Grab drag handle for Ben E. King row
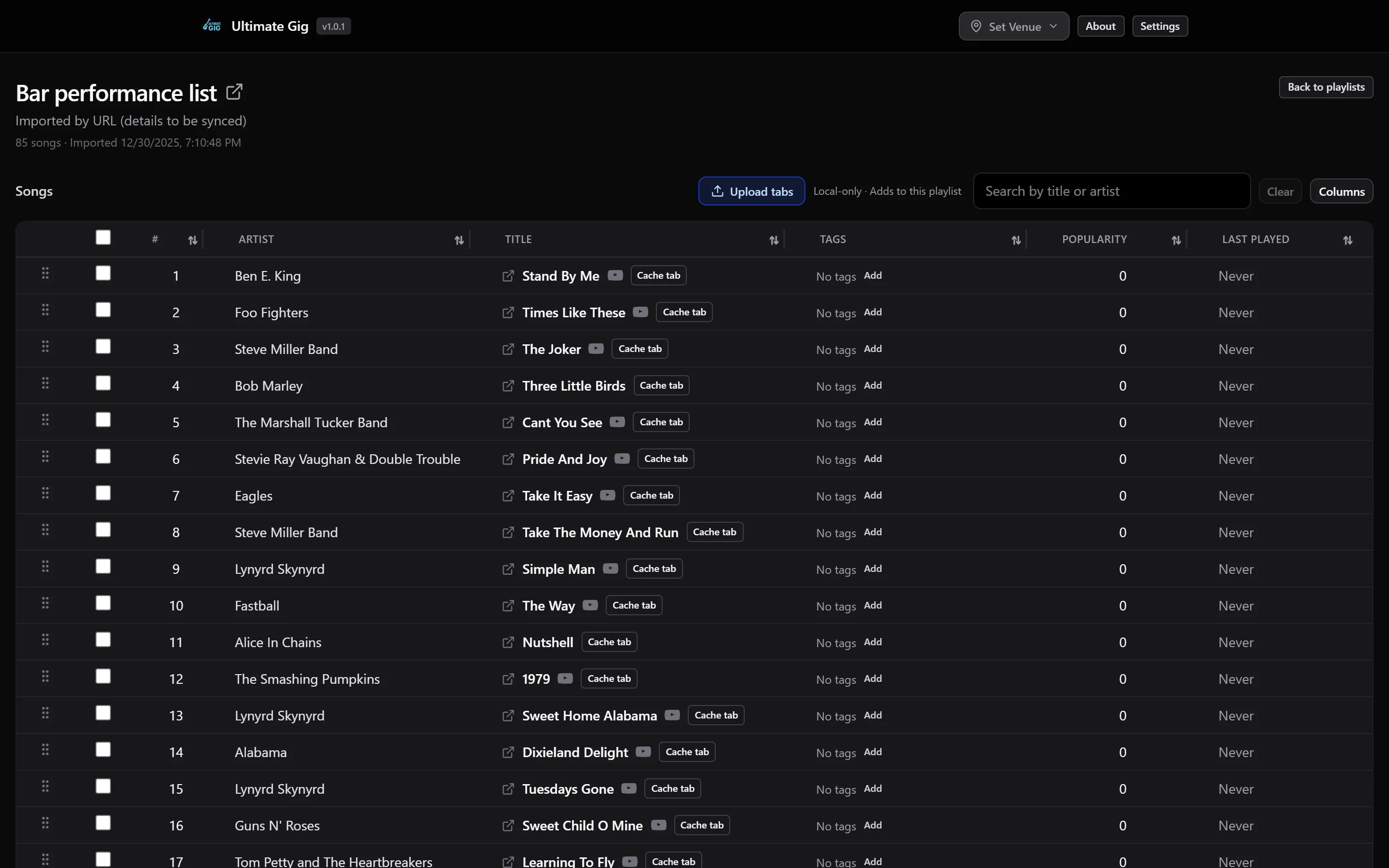Viewport: 1389px width, 868px height. [x=45, y=274]
